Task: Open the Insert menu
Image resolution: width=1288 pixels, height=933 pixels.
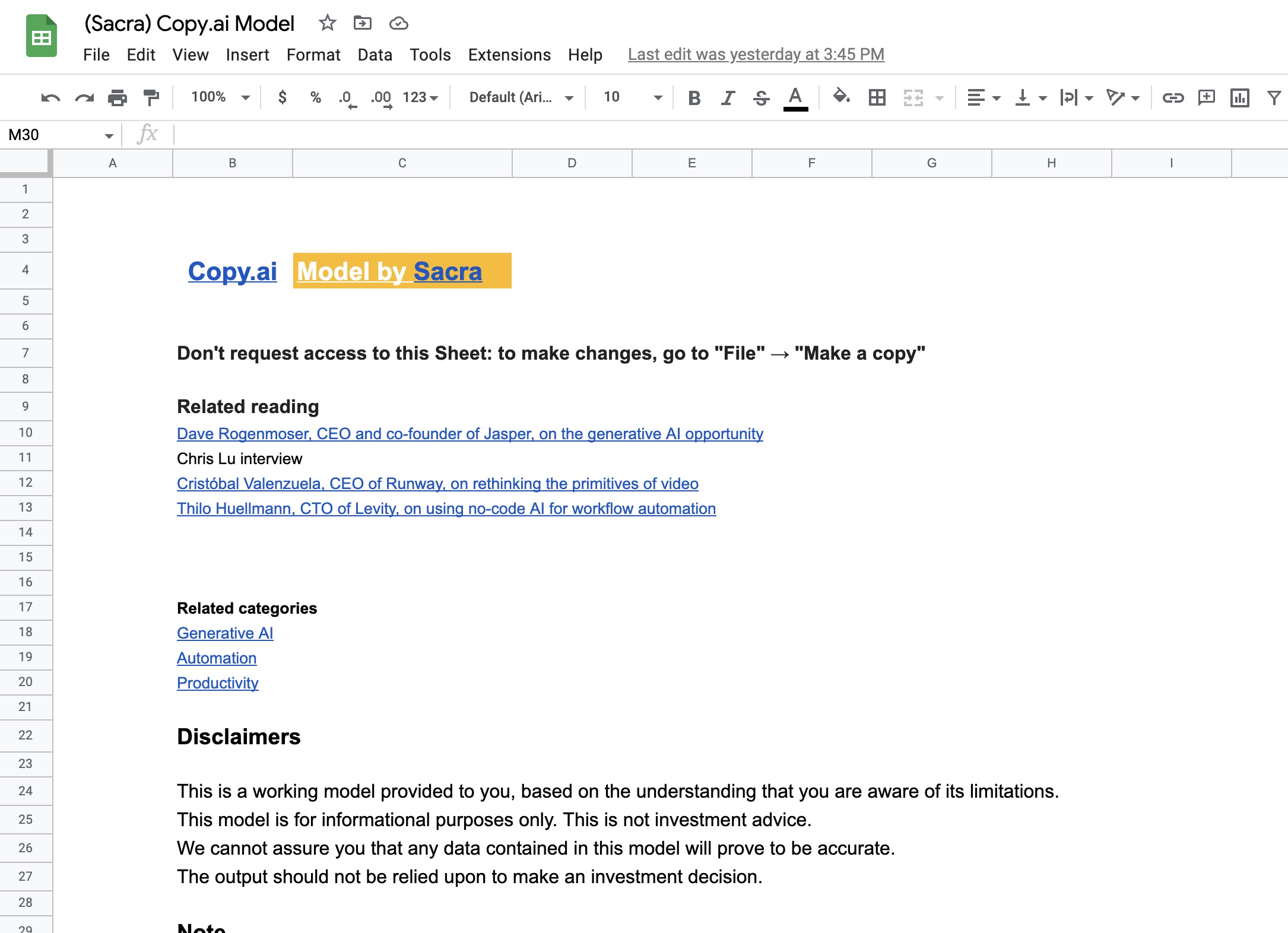Action: pyautogui.click(x=248, y=55)
